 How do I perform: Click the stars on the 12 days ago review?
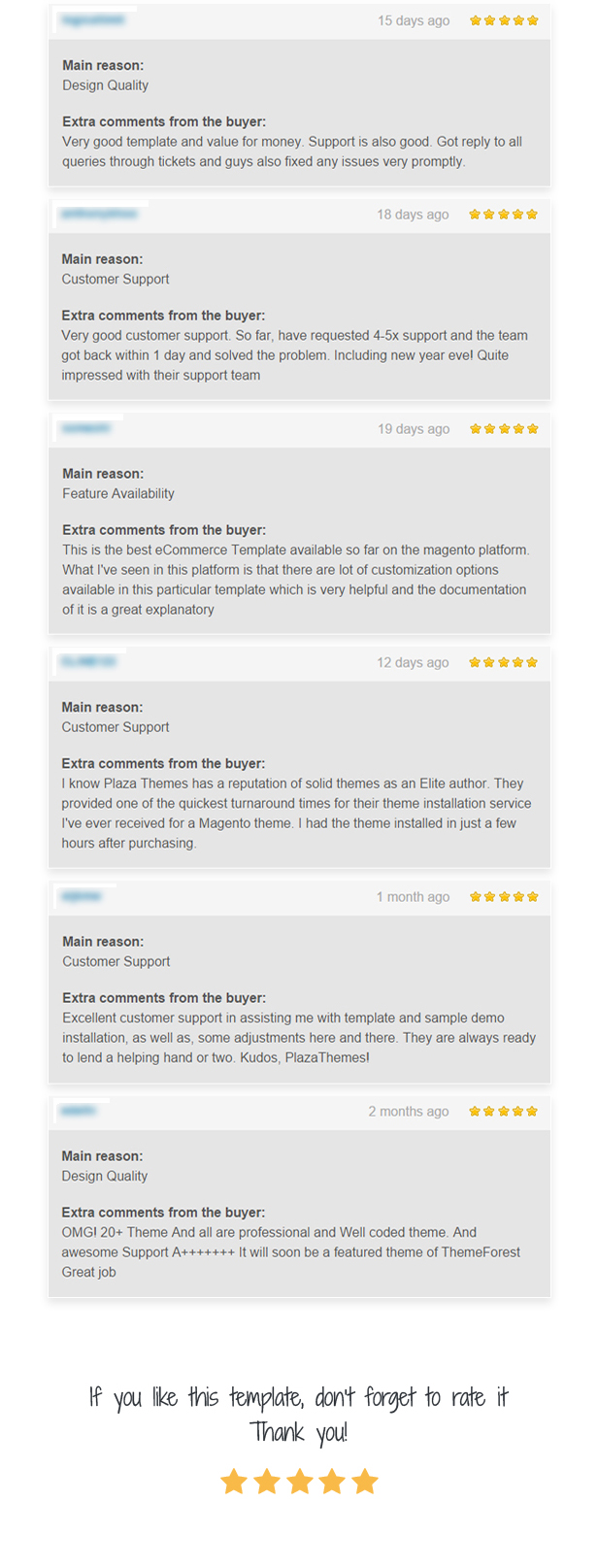503,663
